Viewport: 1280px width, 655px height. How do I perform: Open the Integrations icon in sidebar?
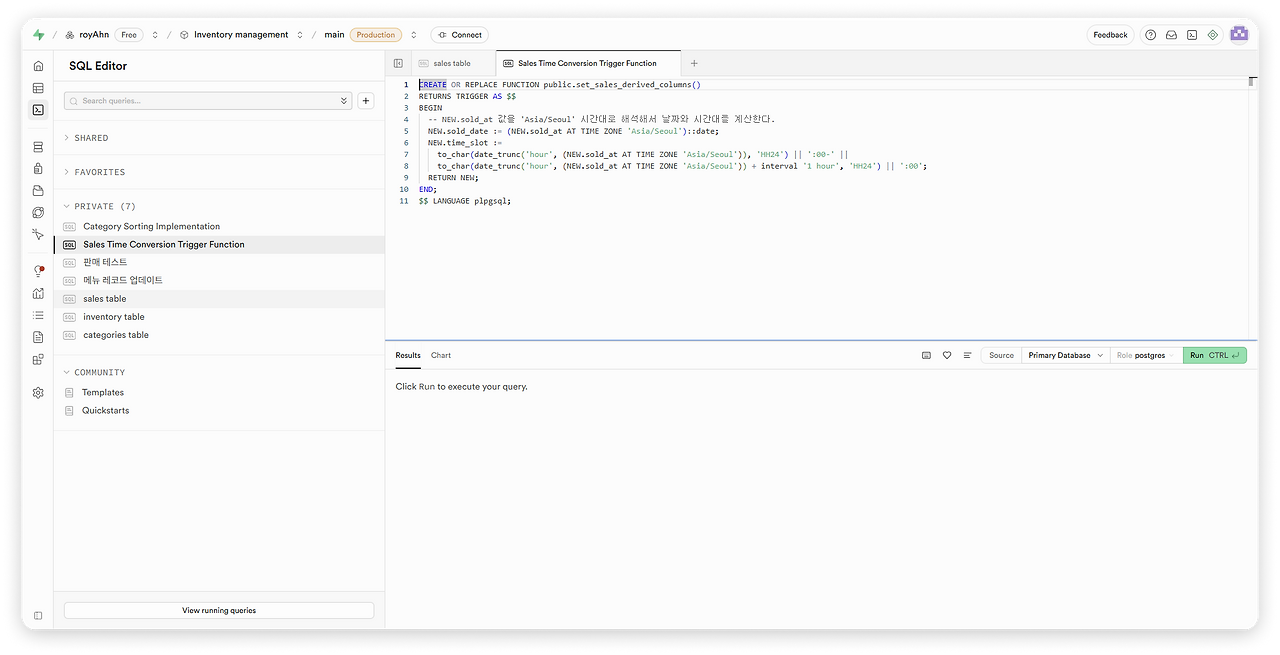38,359
